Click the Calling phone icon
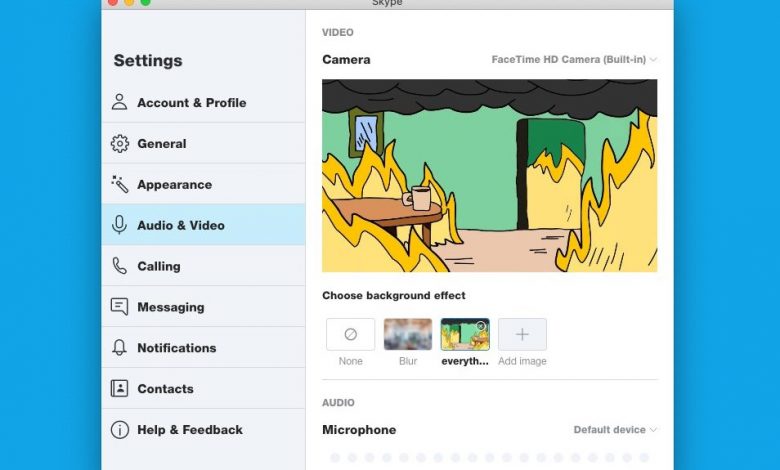 click(120, 266)
